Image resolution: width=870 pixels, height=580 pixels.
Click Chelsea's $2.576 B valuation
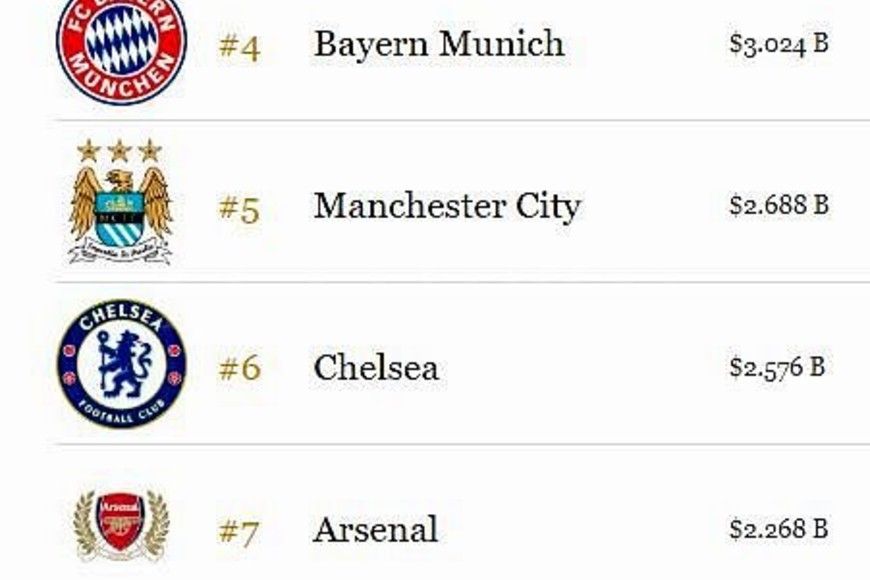(776, 367)
